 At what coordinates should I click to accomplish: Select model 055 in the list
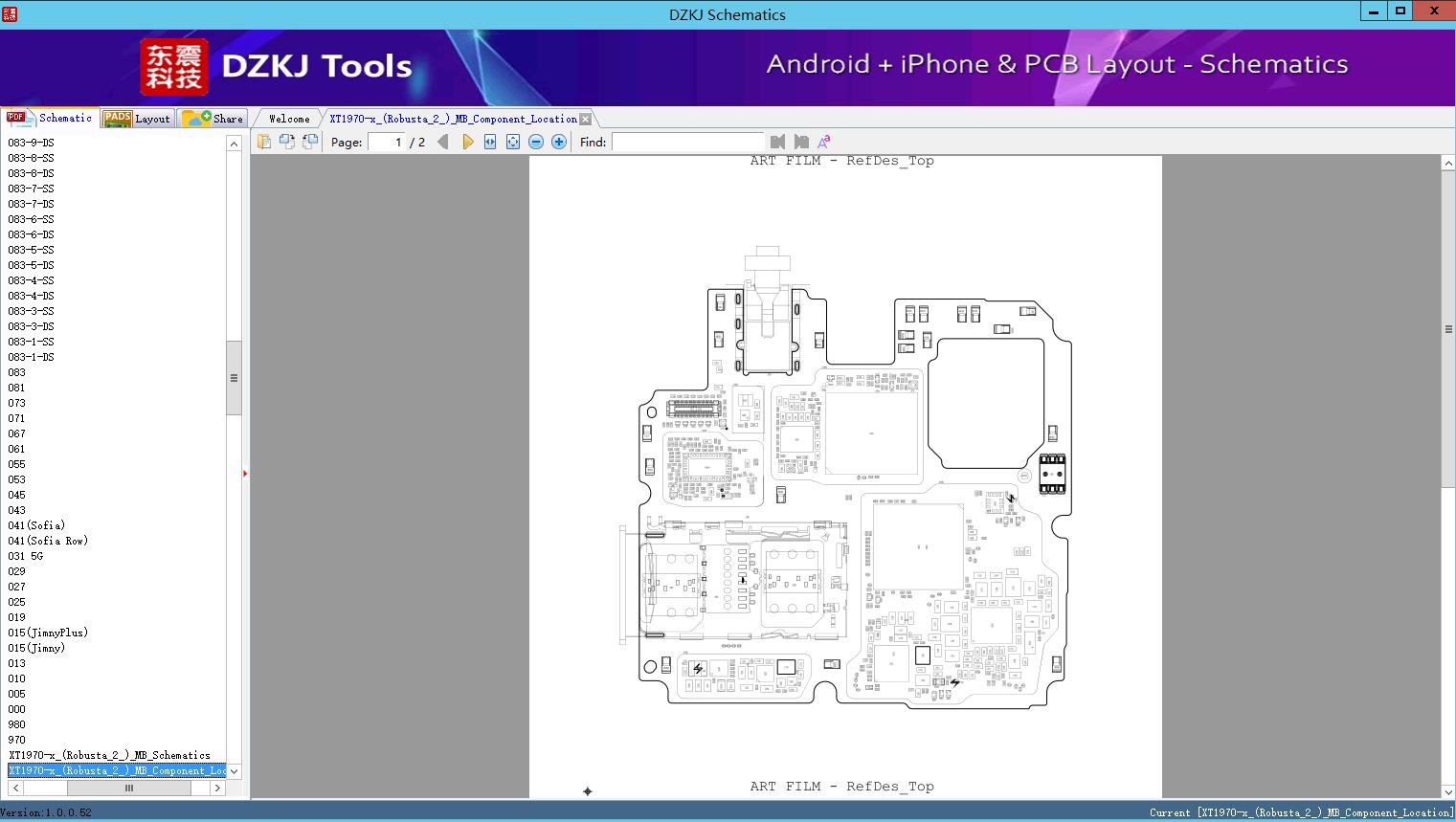[x=16, y=464]
